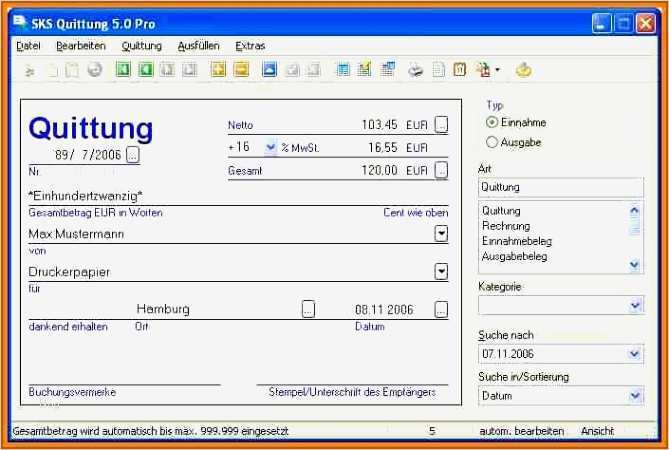Click ellipsis button beside receipt number
Screen dimensions: 669x450
[133, 155]
